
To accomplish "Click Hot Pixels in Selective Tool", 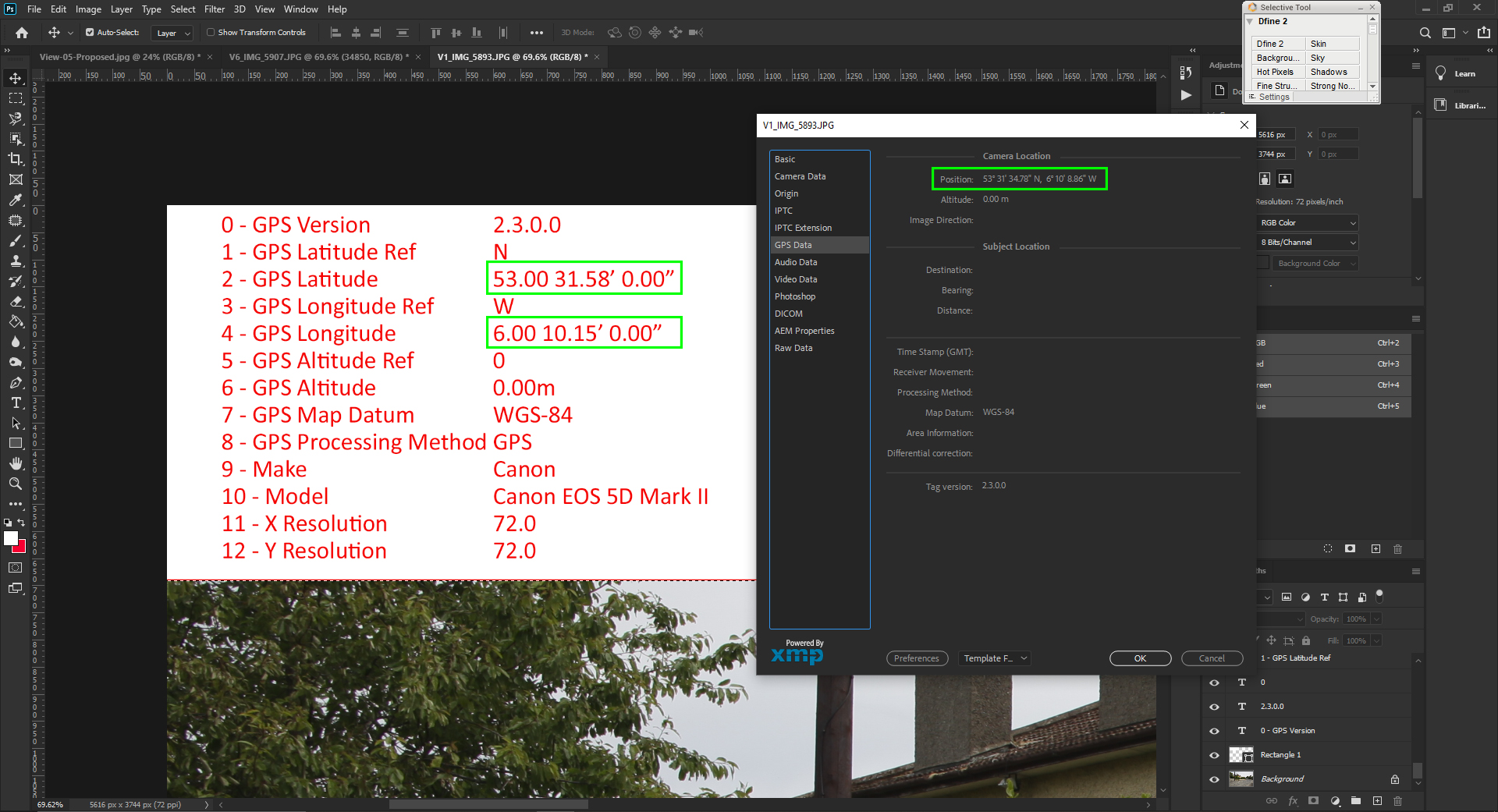I will coord(1279,72).
